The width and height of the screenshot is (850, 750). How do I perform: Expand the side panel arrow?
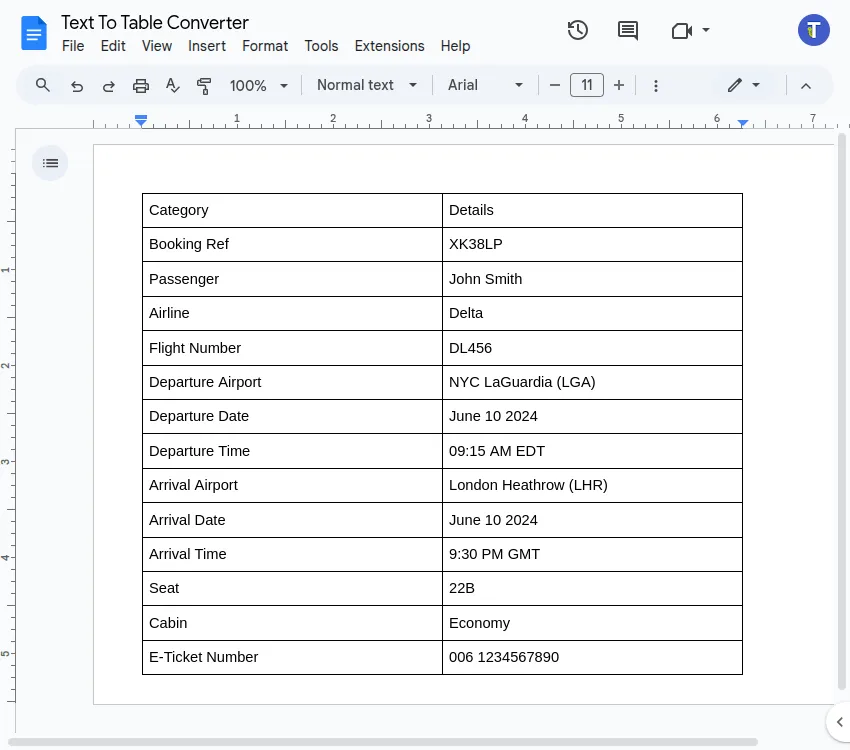click(839, 722)
